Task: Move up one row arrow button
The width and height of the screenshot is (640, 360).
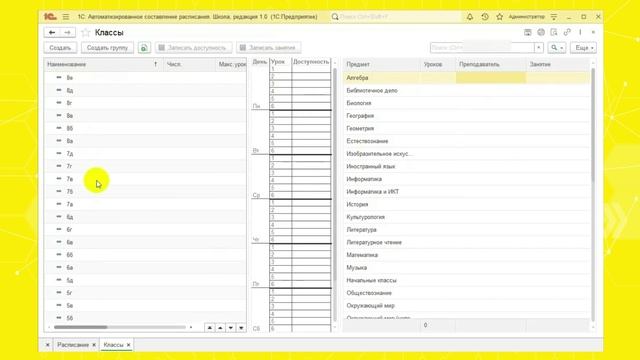Action: 220,328
